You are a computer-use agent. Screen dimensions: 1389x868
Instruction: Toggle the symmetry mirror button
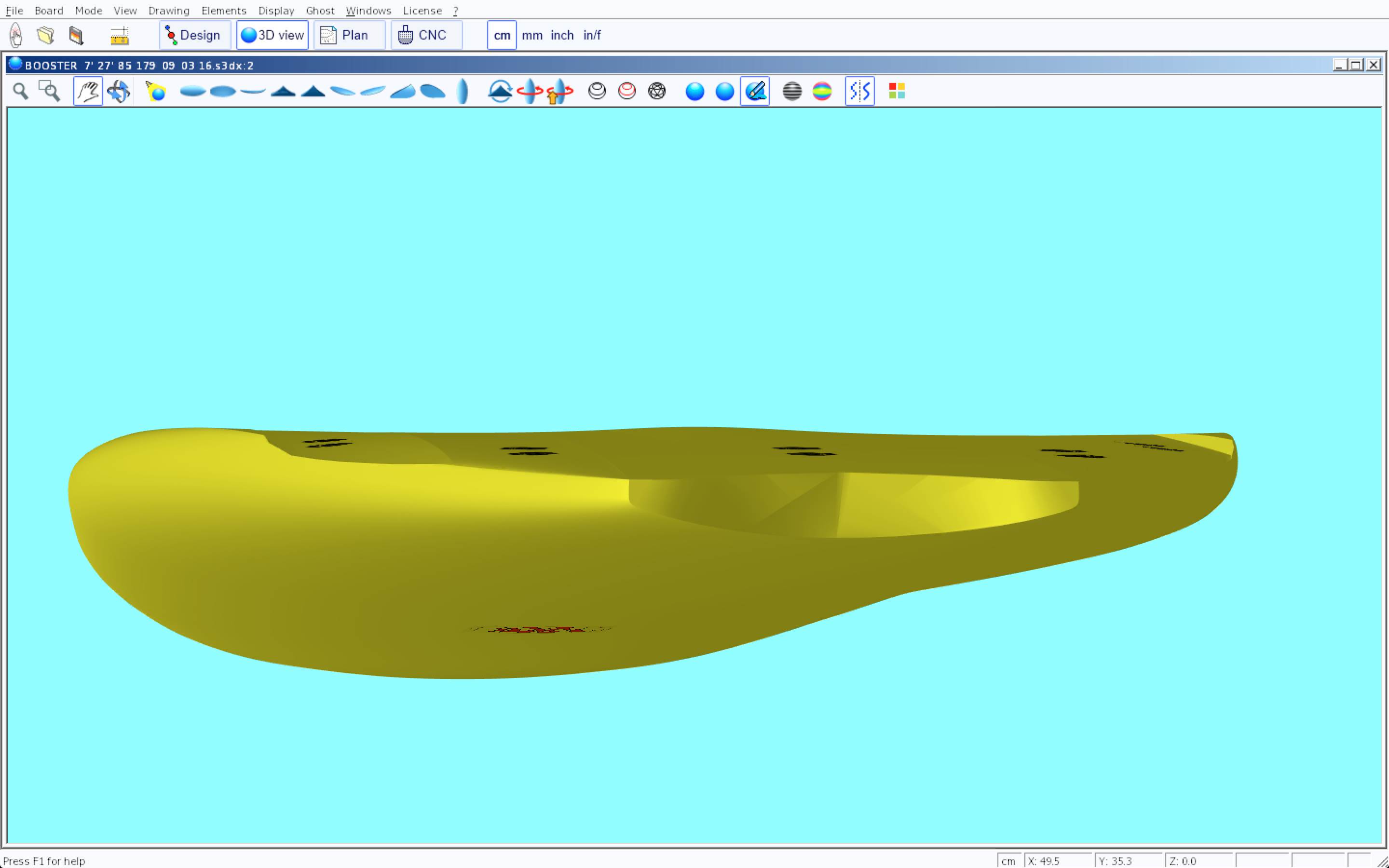pos(859,91)
